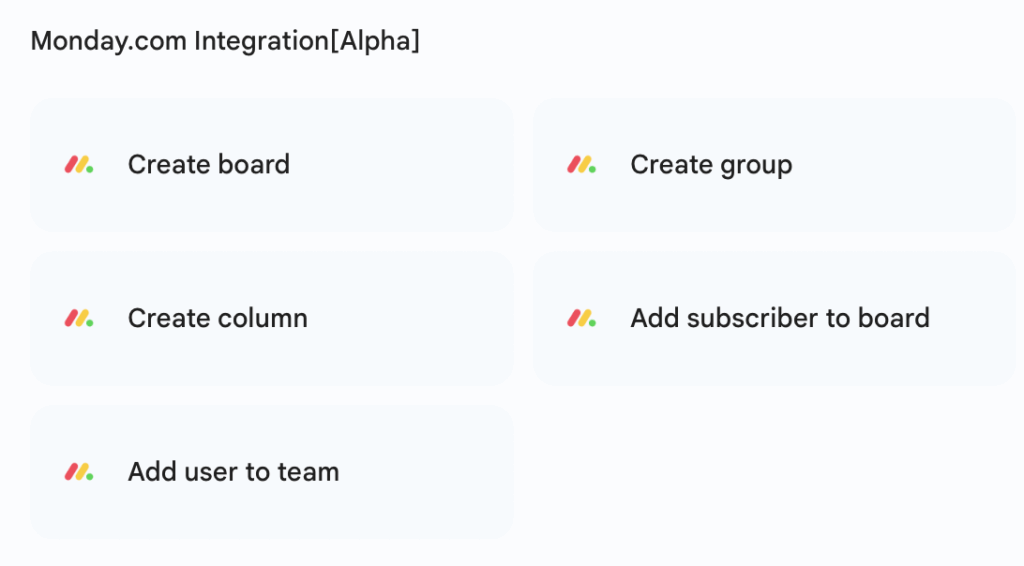Click the word Monday.com in the heading

pos(108,42)
